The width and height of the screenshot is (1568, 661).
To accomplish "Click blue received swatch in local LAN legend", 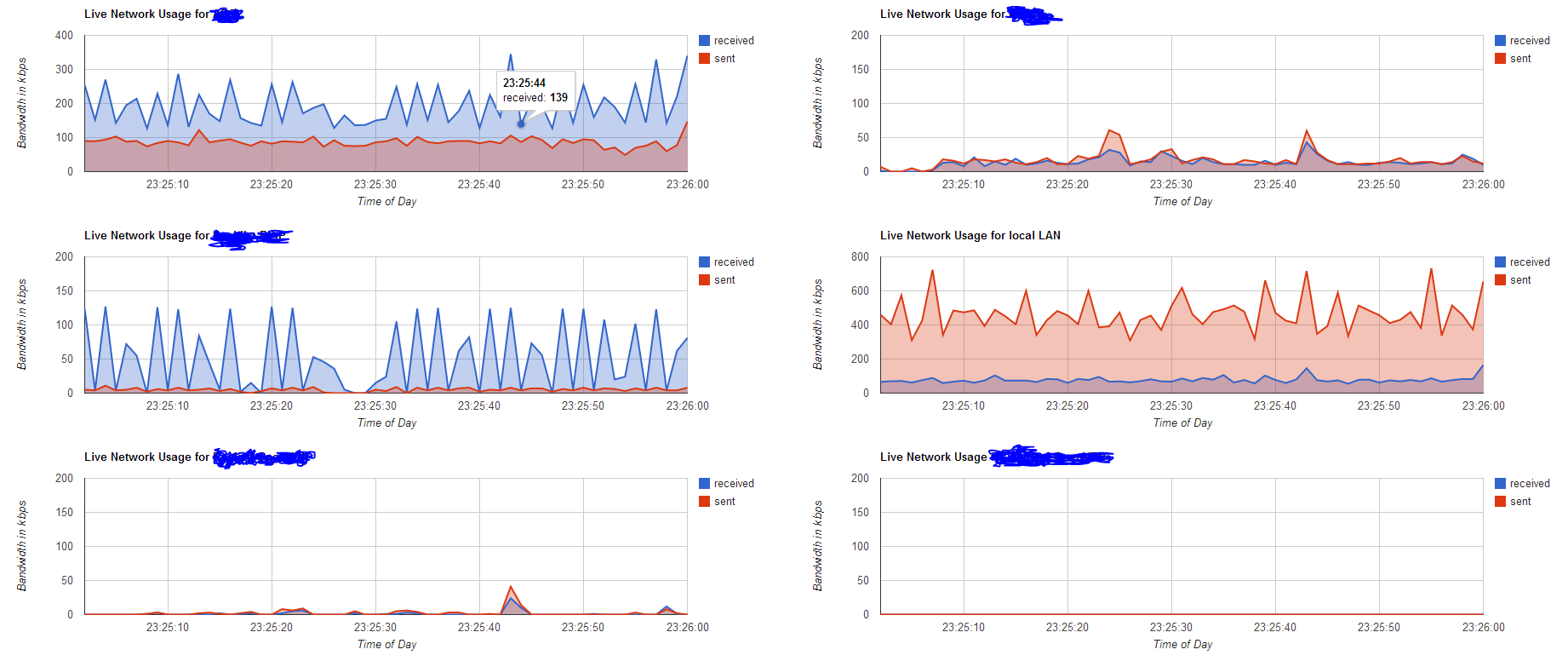I will (1500, 262).
